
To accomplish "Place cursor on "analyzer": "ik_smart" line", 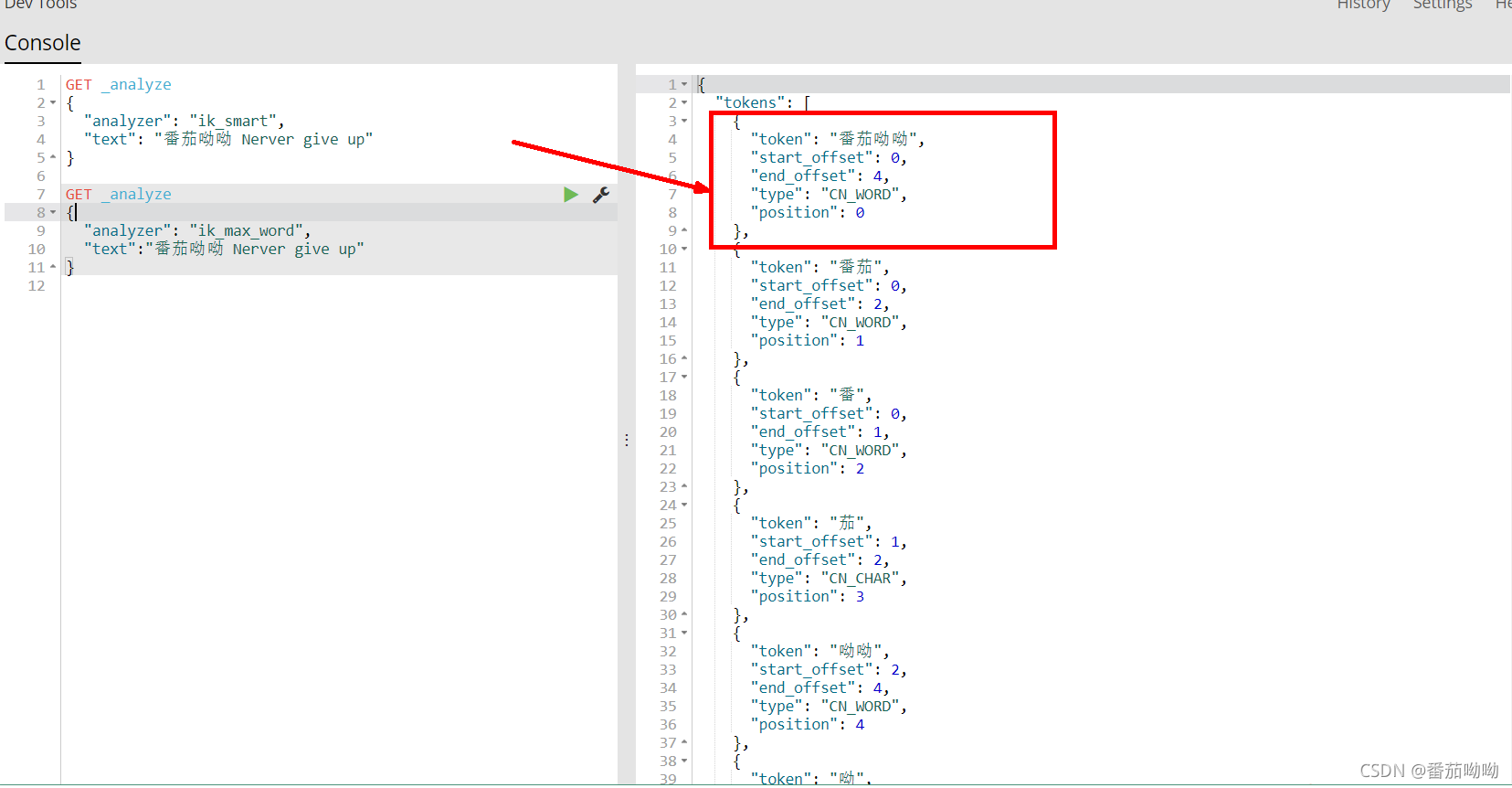I will 184,121.
